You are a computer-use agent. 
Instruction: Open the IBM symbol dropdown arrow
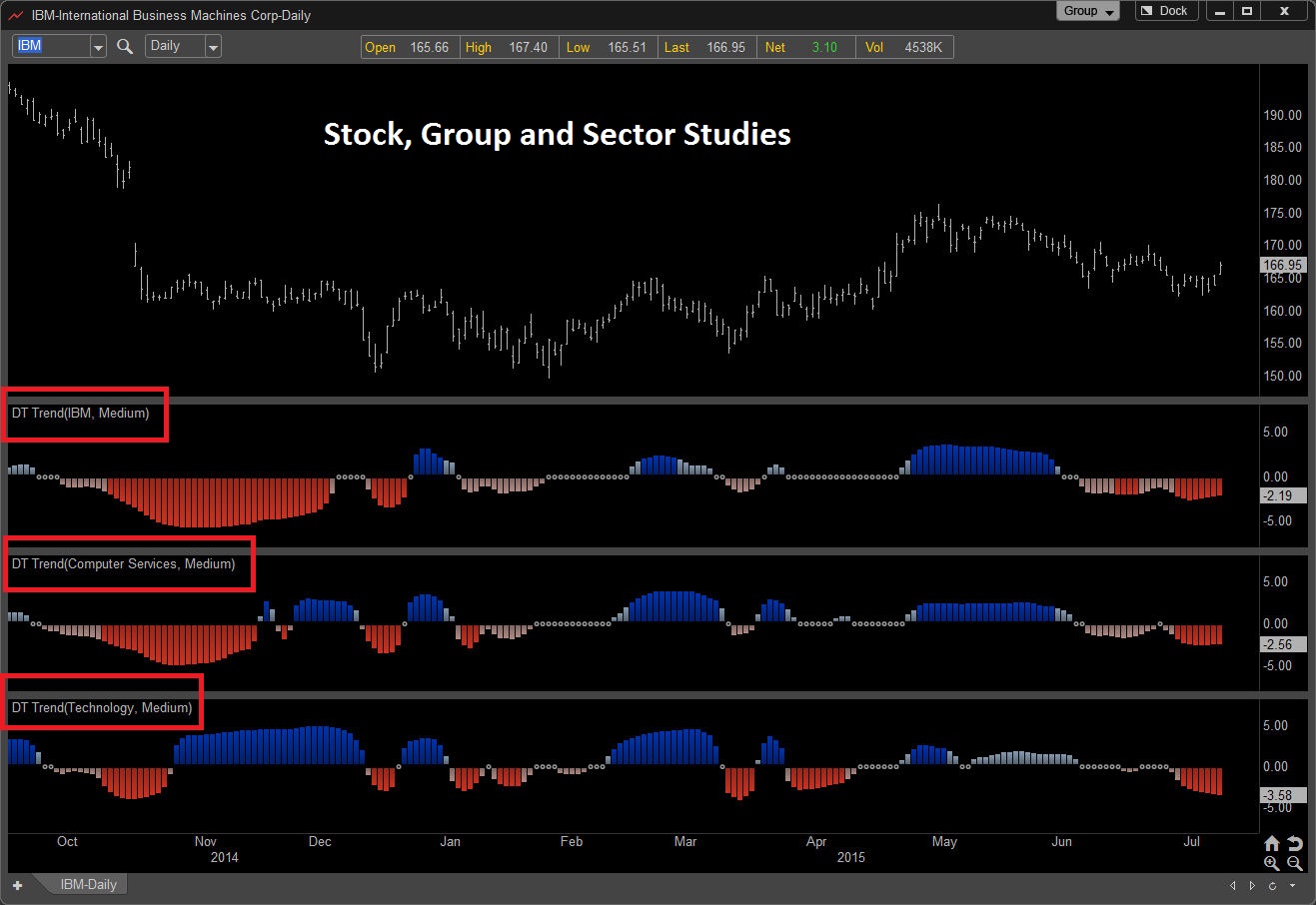coord(98,46)
